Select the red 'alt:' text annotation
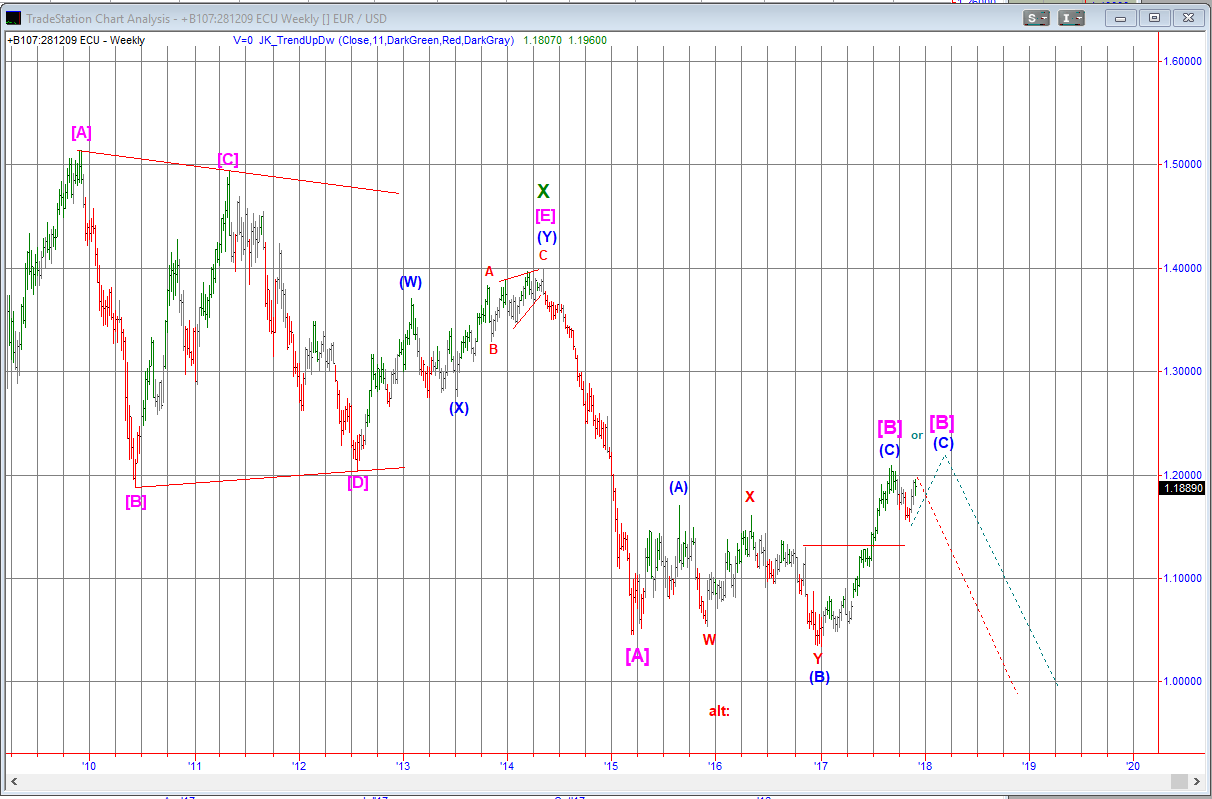Image resolution: width=1212 pixels, height=799 pixels. [719, 711]
